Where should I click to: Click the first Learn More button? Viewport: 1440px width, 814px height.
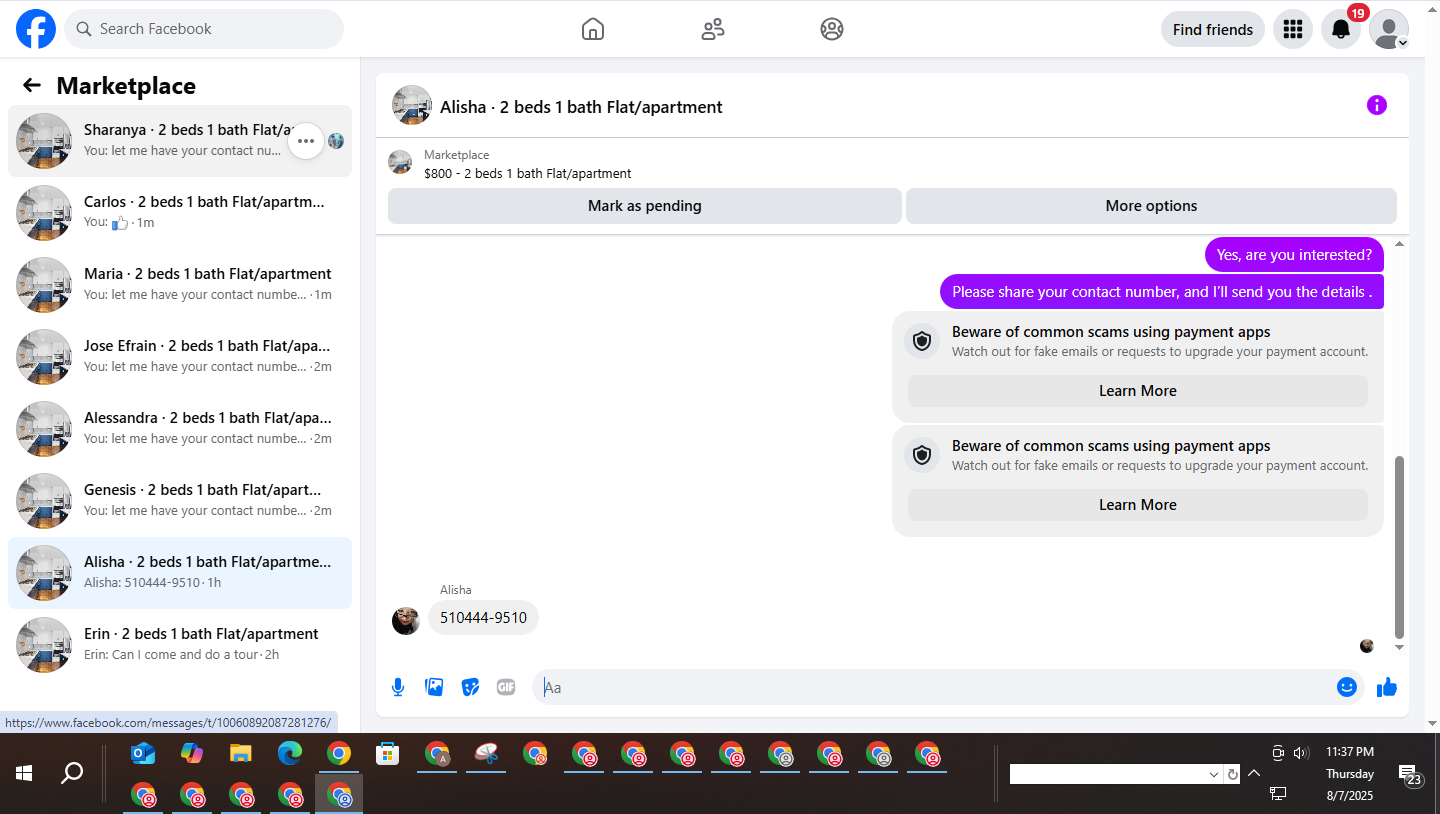[1138, 391]
